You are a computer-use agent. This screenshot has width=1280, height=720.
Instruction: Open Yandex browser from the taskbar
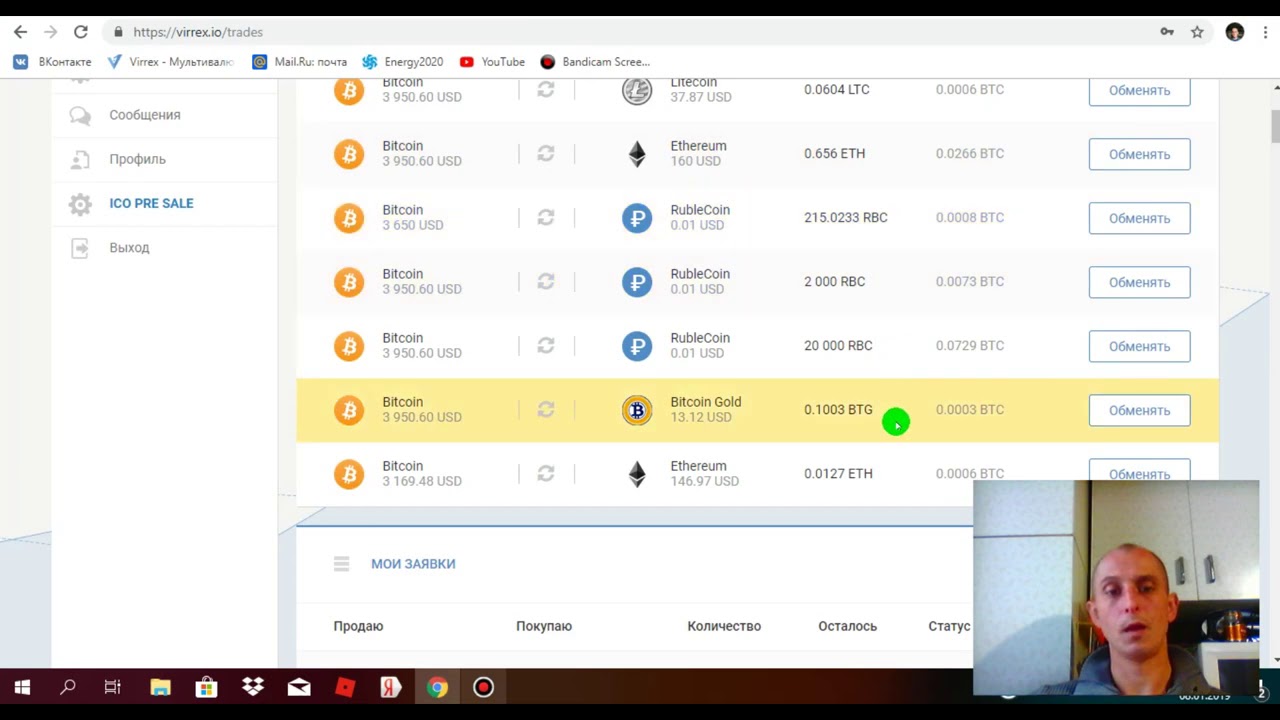391,687
